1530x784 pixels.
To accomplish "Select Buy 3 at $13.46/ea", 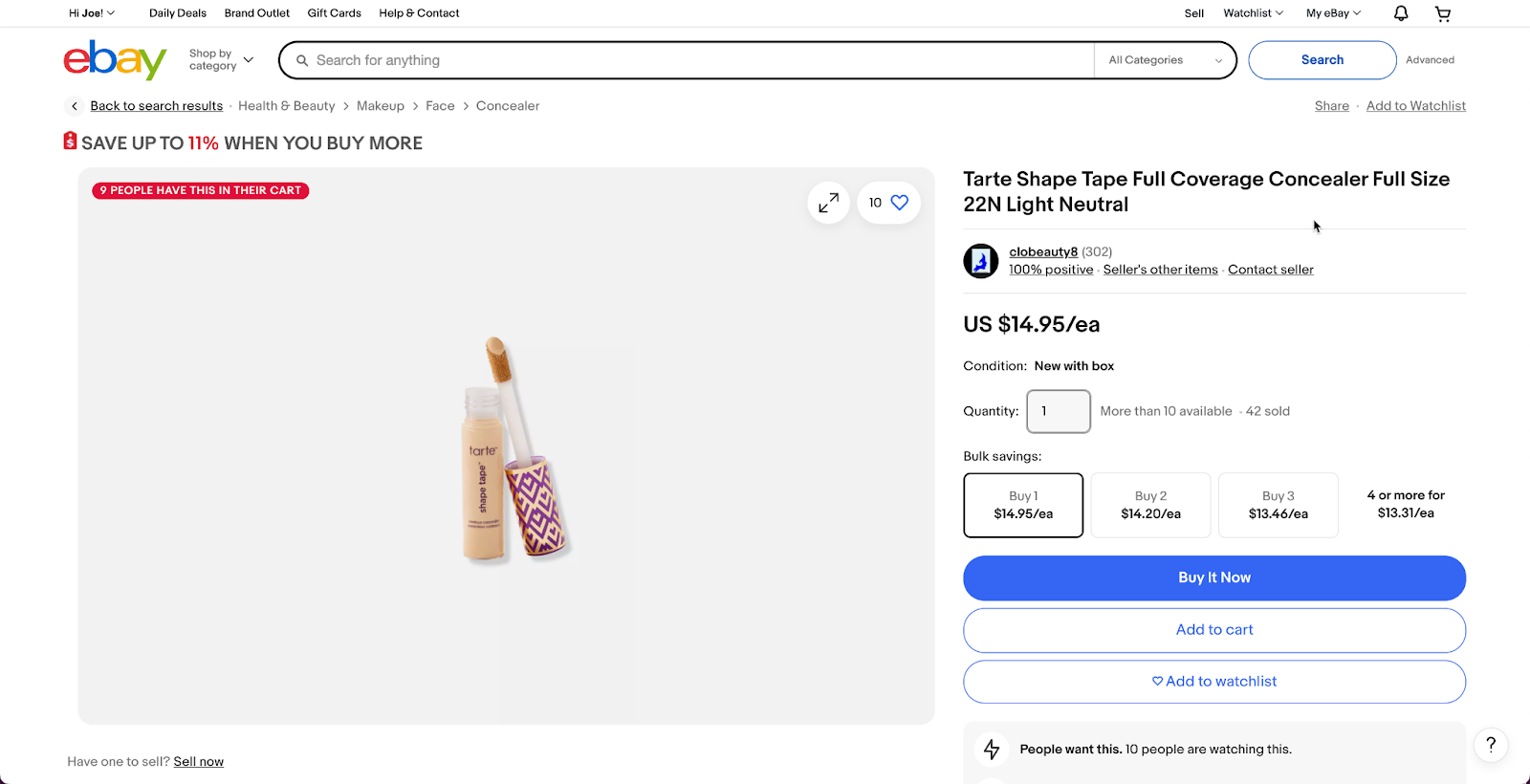I will [1278, 505].
